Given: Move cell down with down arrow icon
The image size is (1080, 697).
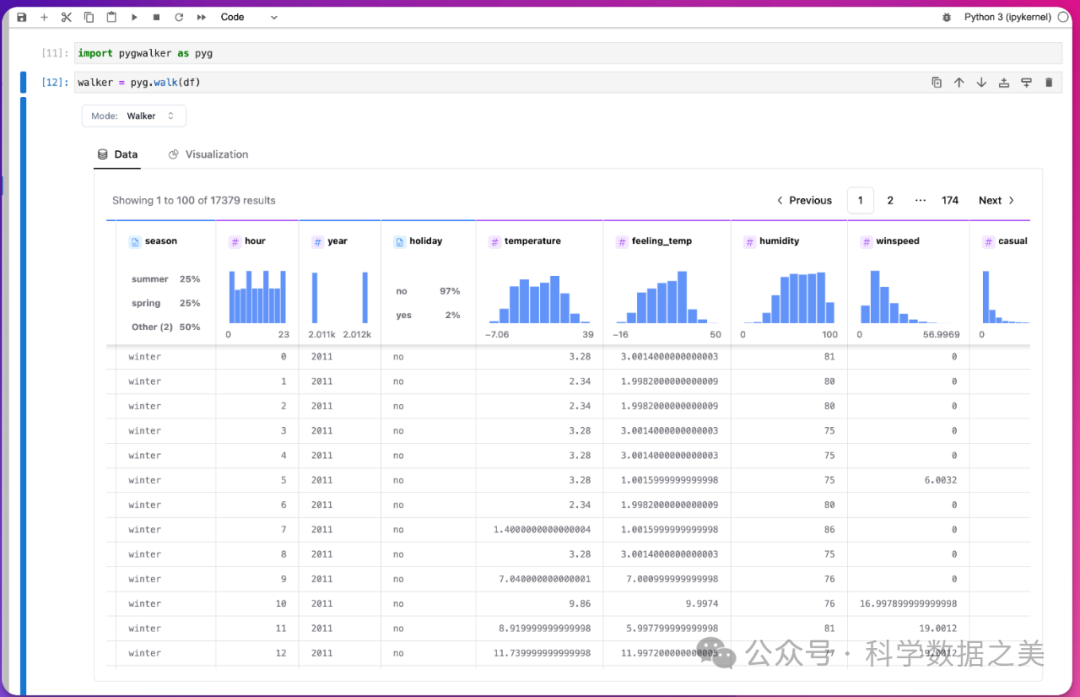Looking at the screenshot, I should click(x=981, y=83).
